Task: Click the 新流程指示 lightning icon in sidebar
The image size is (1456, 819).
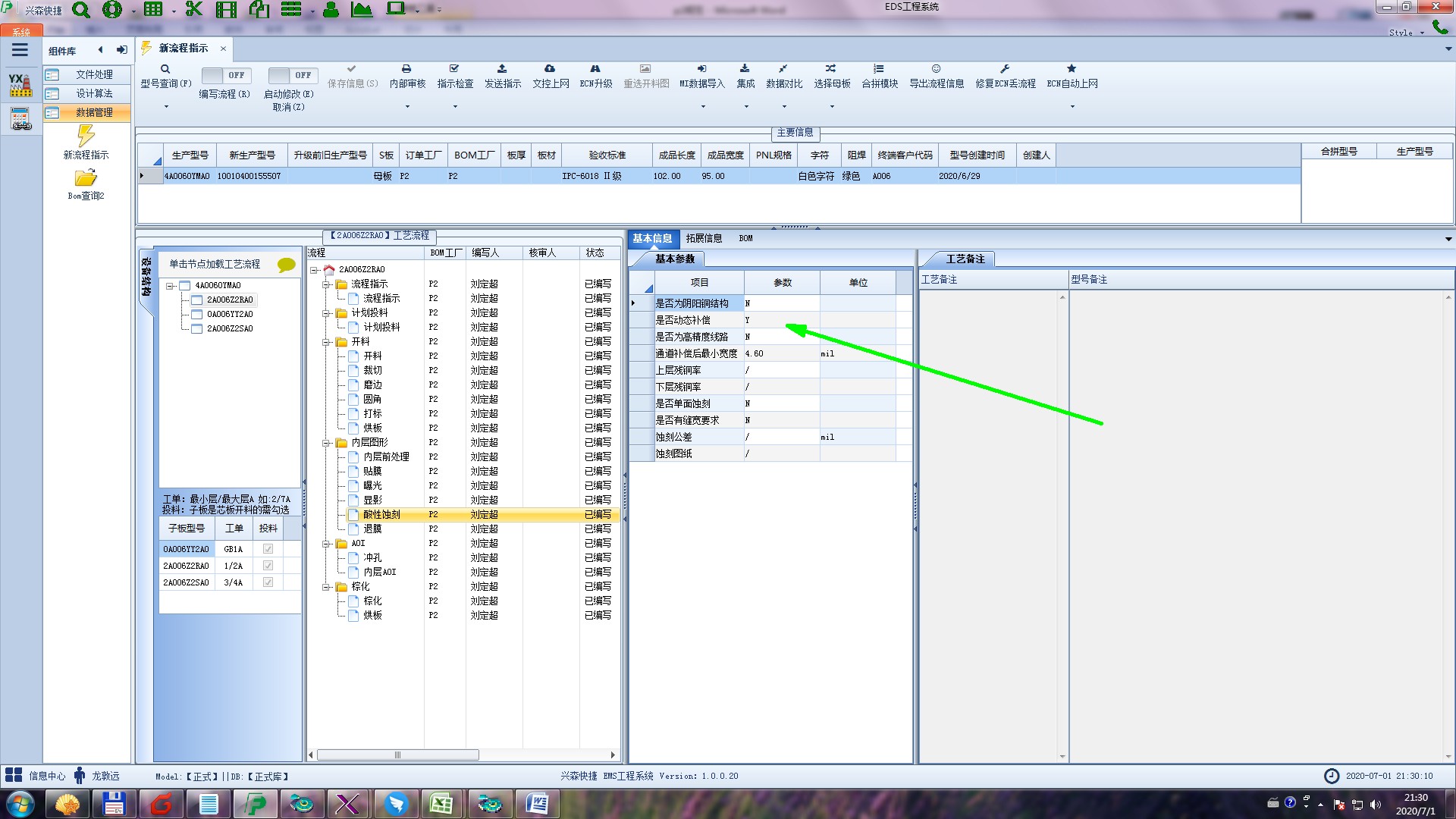Action: point(86,136)
